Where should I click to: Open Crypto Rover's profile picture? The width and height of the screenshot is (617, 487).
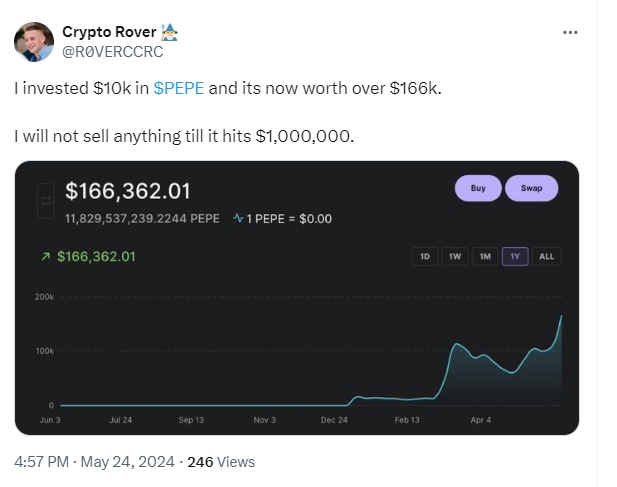[34, 42]
